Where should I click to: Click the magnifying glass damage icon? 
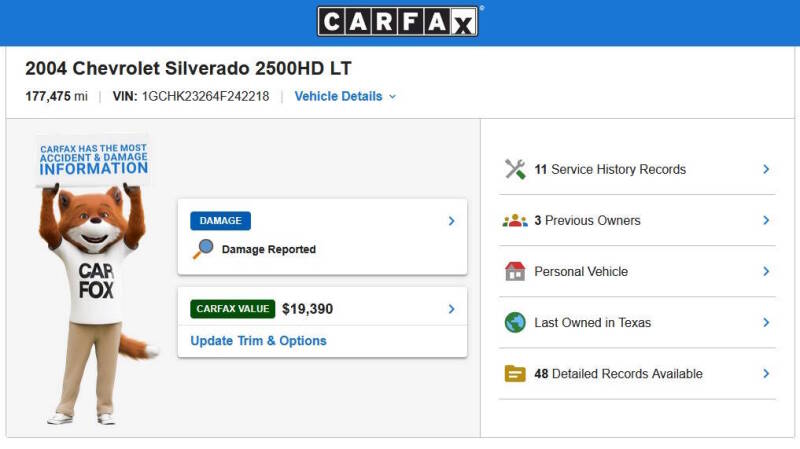203,249
